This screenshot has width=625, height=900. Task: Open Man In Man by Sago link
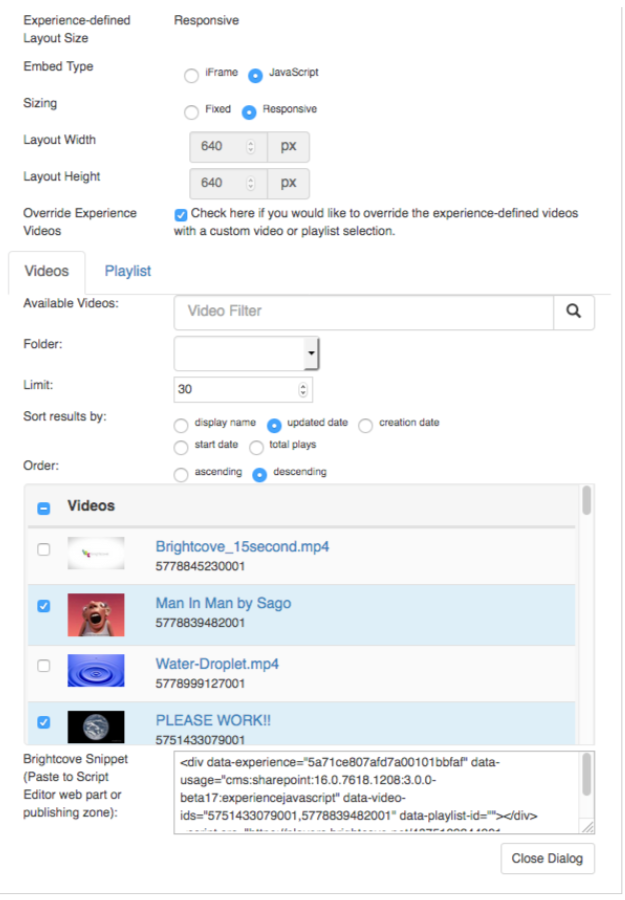click(223, 604)
